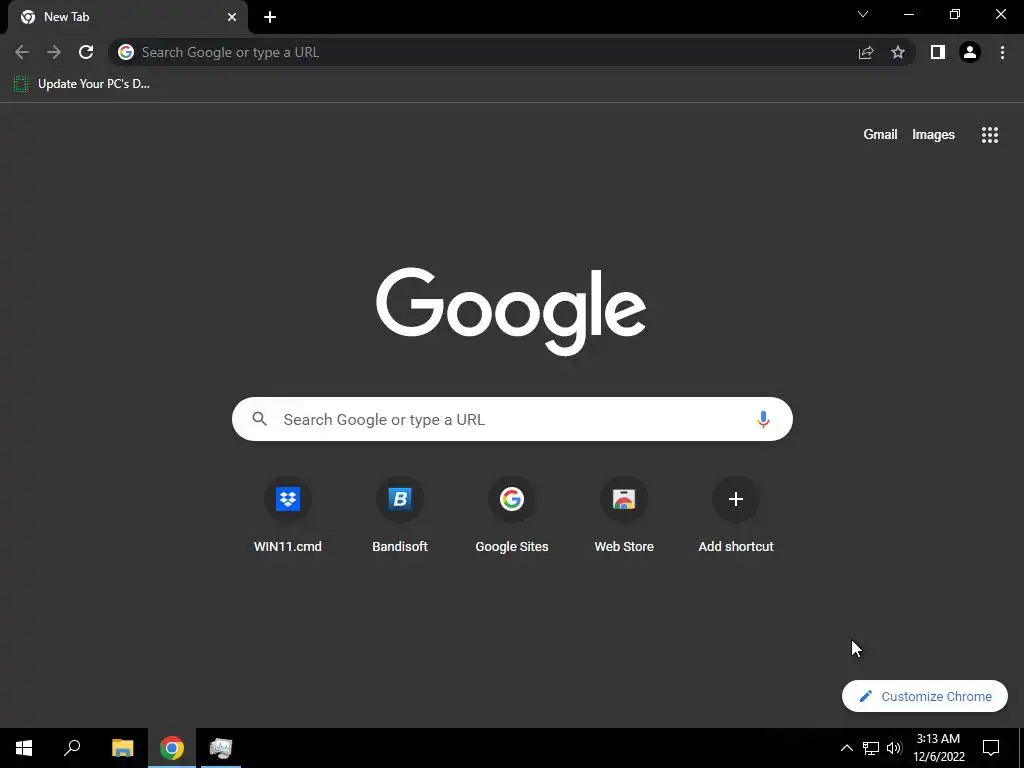Open Windows taskbar search
Image resolution: width=1024 pixels, height=768 pixels.
tap(72, 748)
